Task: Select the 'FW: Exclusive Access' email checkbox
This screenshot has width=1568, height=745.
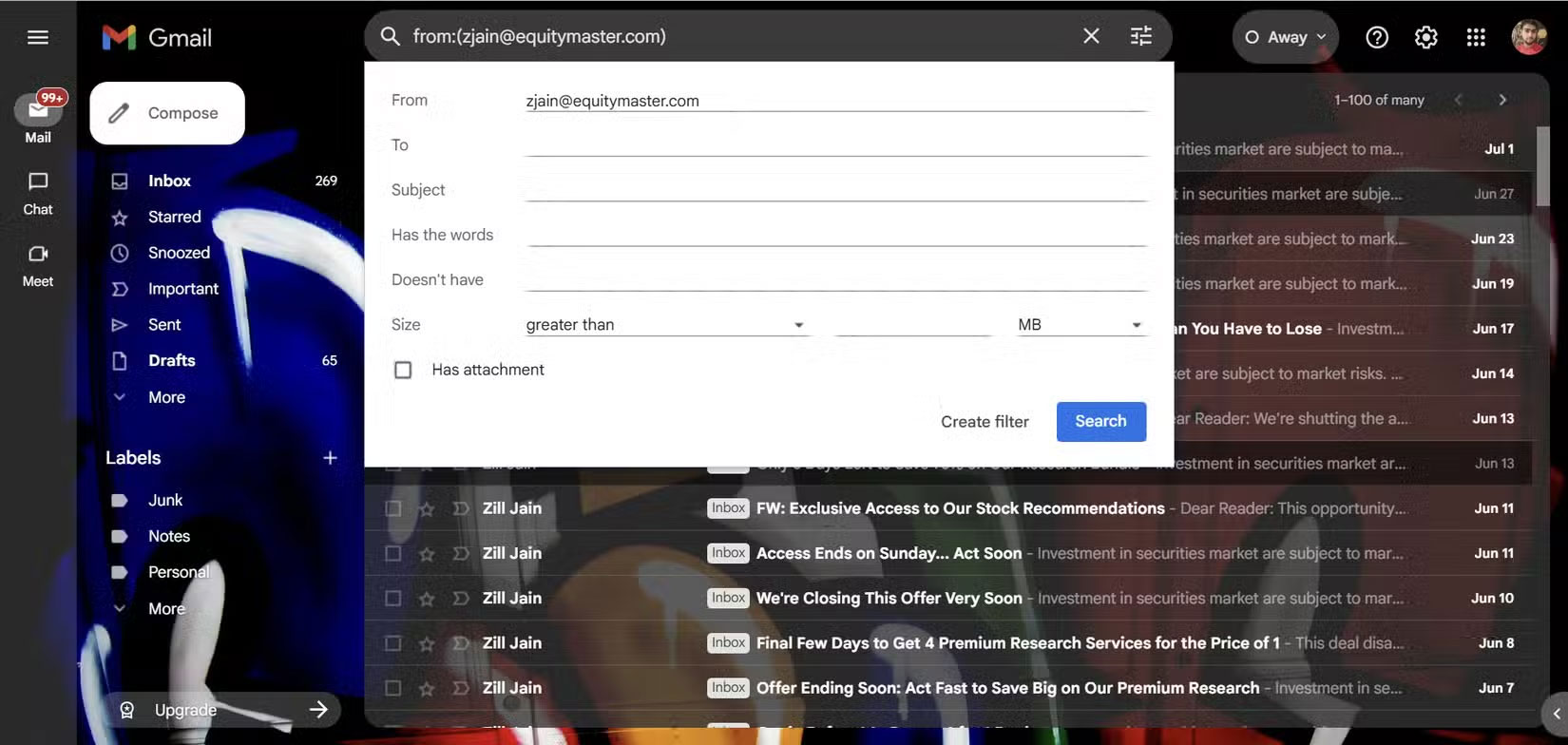Action: pos(392,509)
